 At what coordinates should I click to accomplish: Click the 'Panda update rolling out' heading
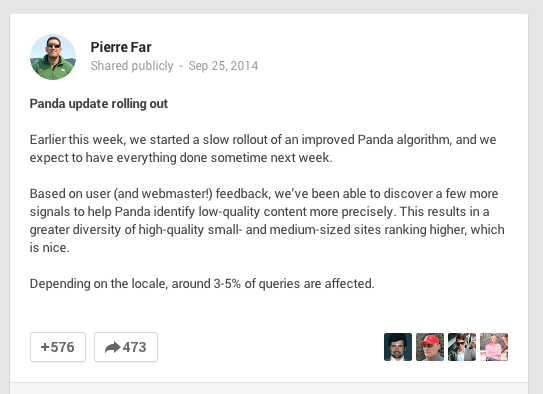pyautogui.click(x=99, y=104)
